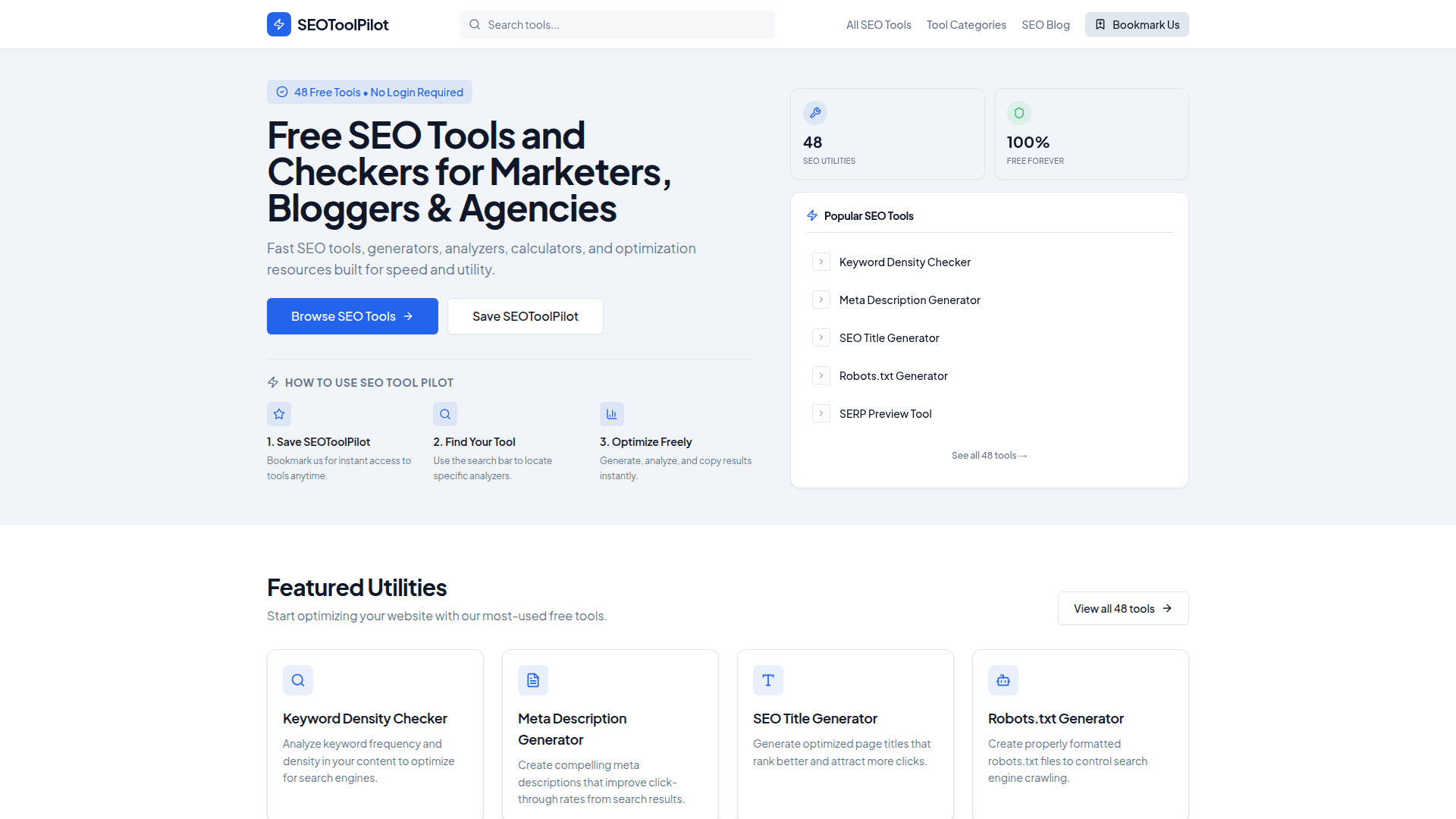
Task: Click the search magnifier icon in the search bar
Action: pyautogui.click(x=475, y=24)
